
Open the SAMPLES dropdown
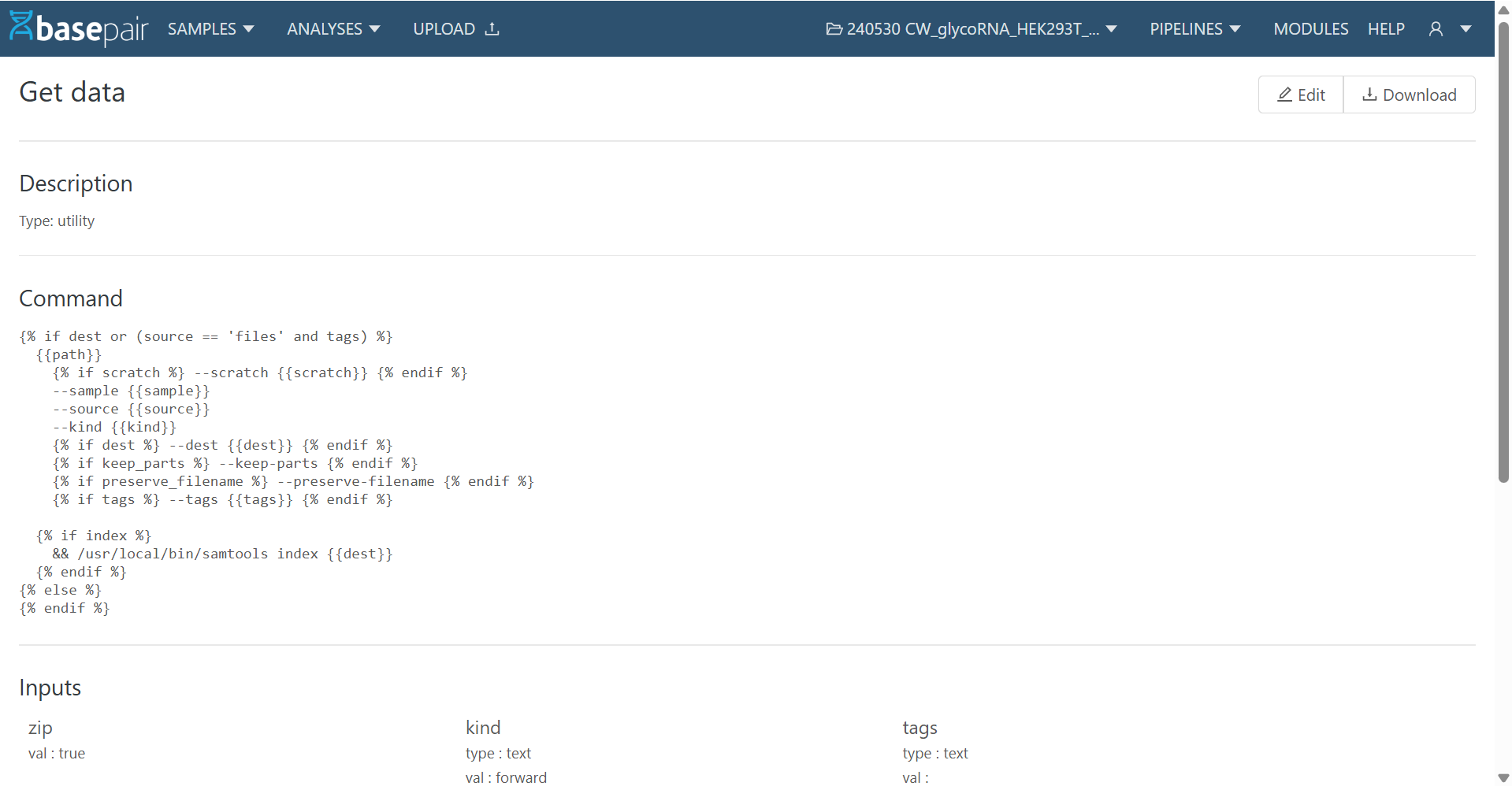click(210, 28)
